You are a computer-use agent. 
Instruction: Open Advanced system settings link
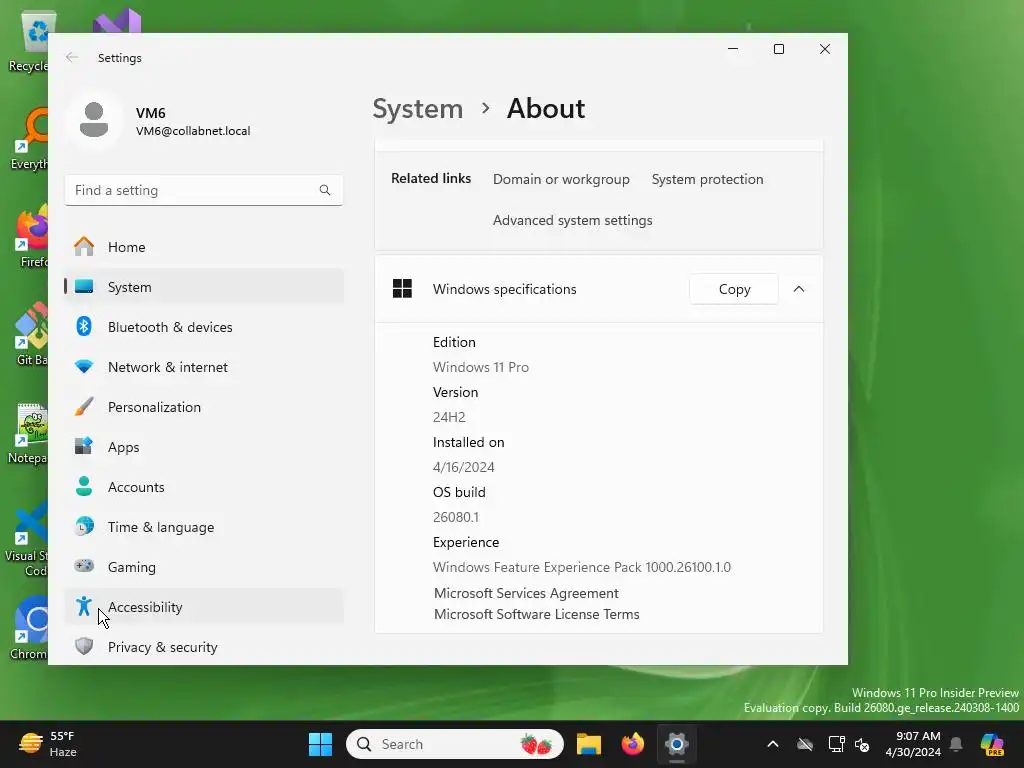[x=573, y=220]
